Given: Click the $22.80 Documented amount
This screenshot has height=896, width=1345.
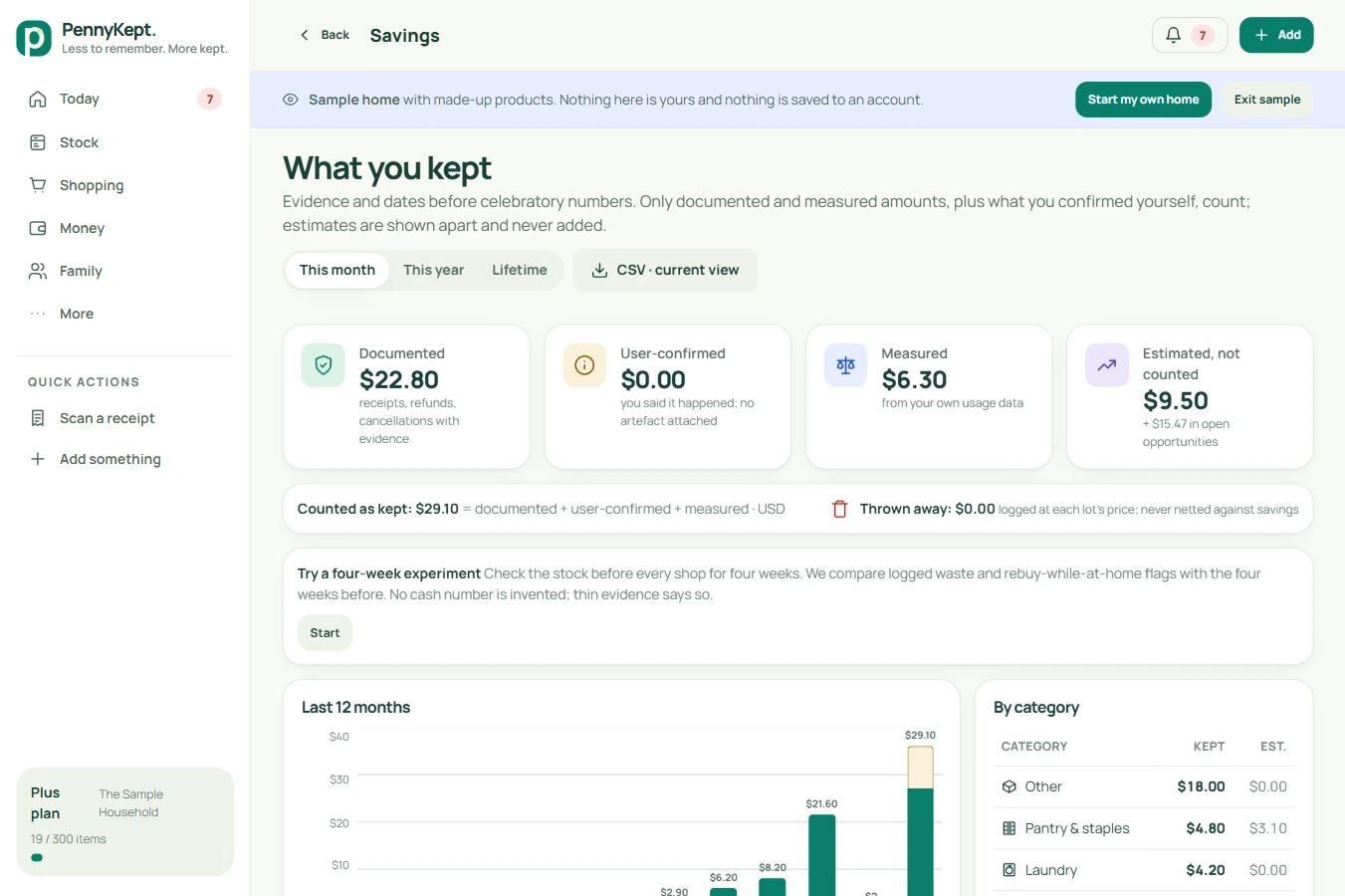Looking at the screenshot, I should click(399, 379).
